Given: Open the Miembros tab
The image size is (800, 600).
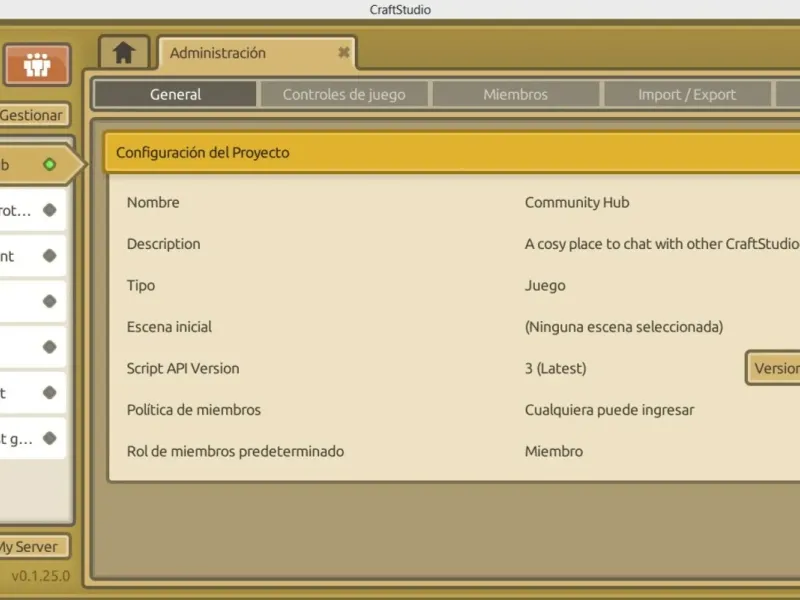Looking at the screenshot, I should coord(515,94).
